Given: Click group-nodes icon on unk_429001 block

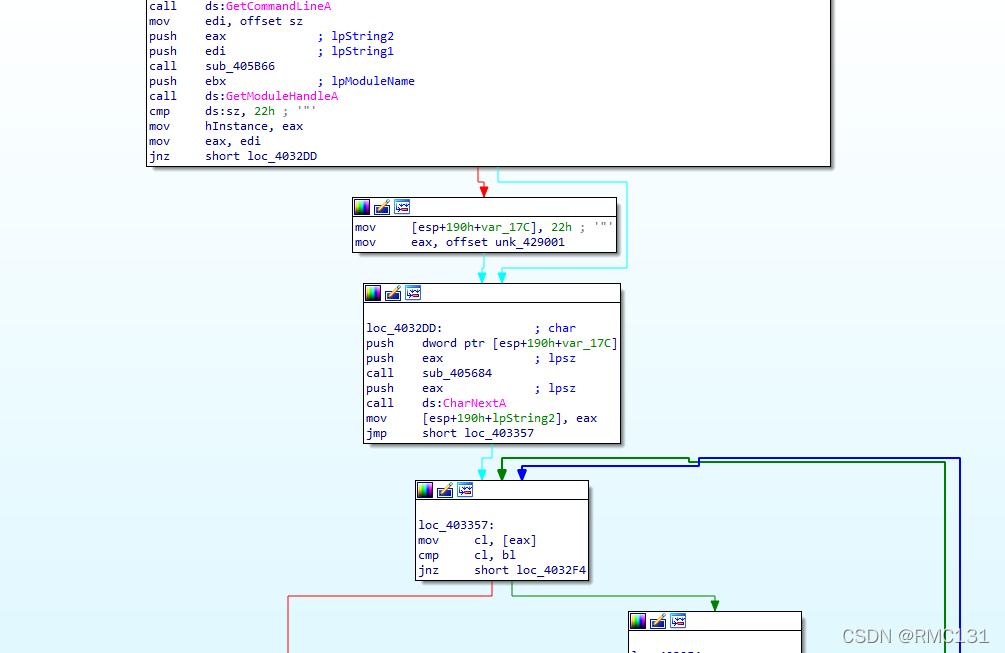Looking at the screenshot, I should pyautogui.click(x=402, y=207).
